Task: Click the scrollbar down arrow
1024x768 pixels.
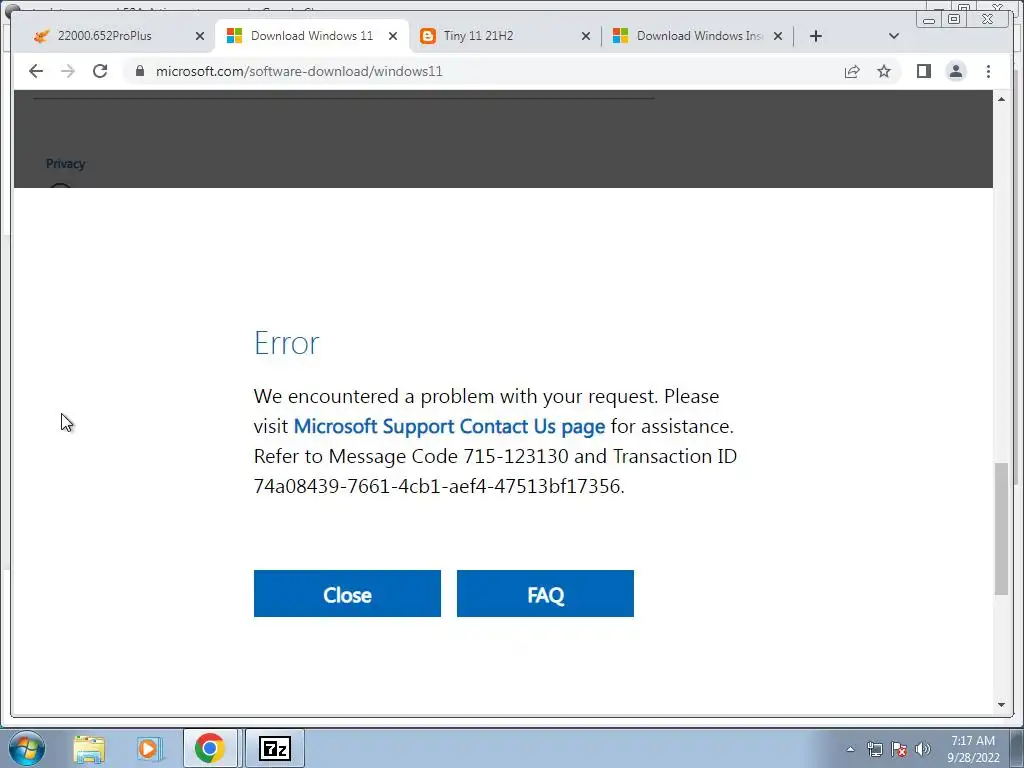Action: [1001, 705]
